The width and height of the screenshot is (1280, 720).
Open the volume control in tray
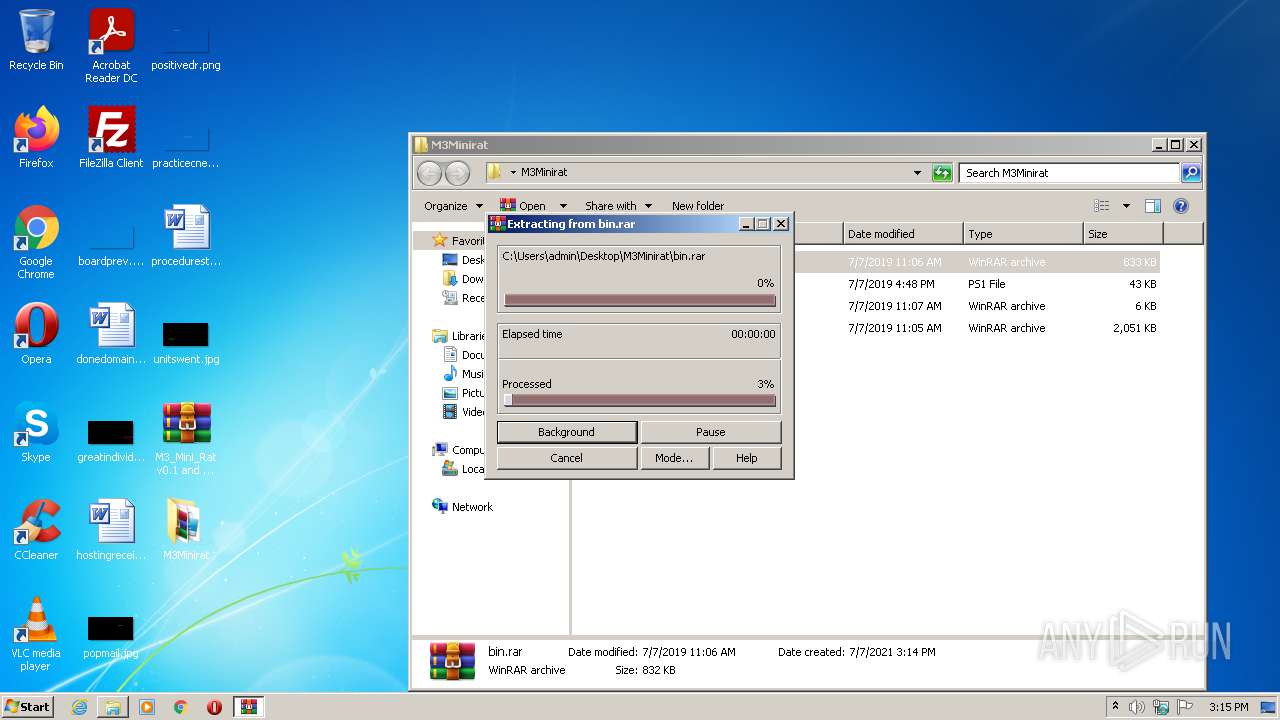click(1137, 707)
